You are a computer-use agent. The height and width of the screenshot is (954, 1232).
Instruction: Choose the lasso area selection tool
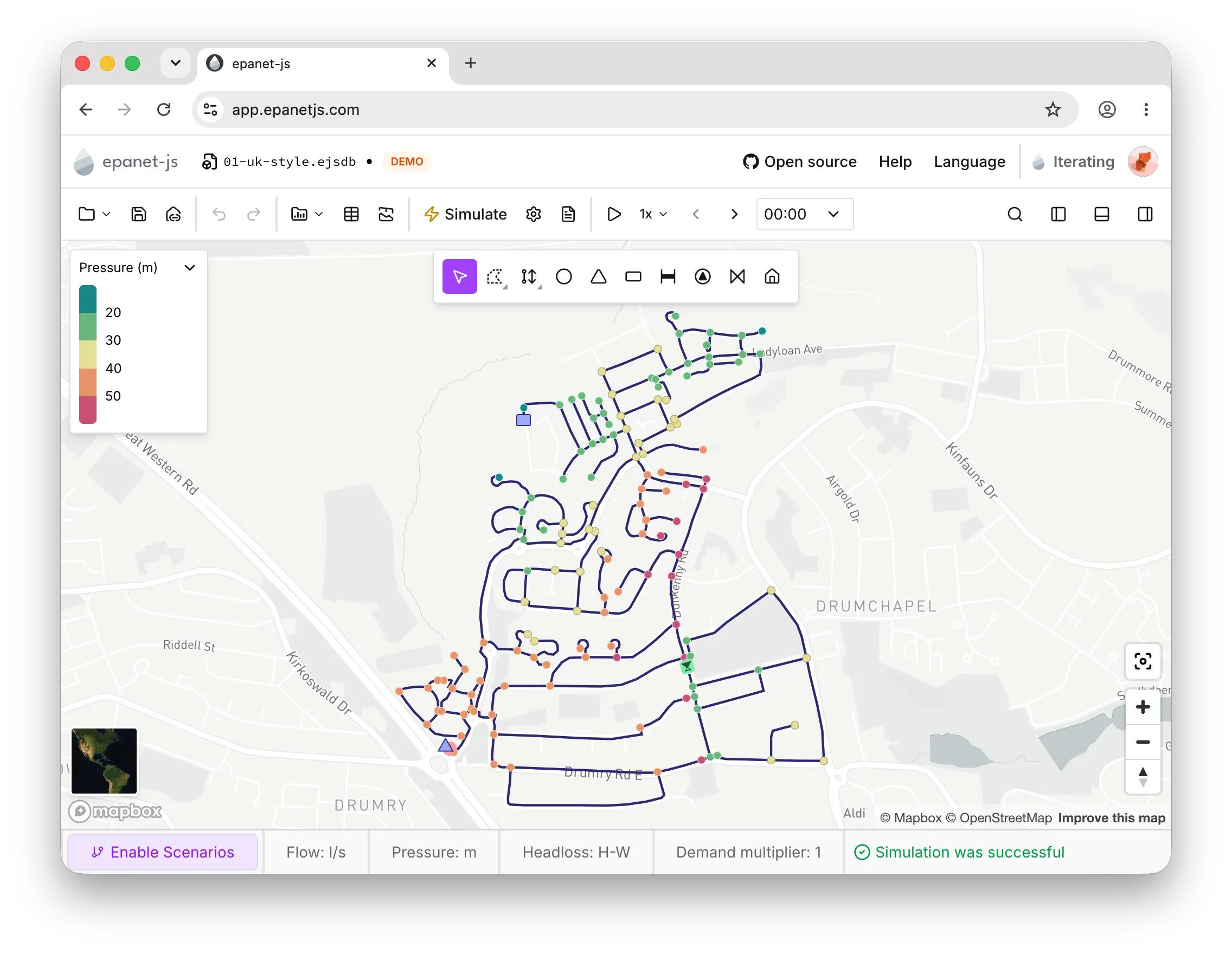495,277
